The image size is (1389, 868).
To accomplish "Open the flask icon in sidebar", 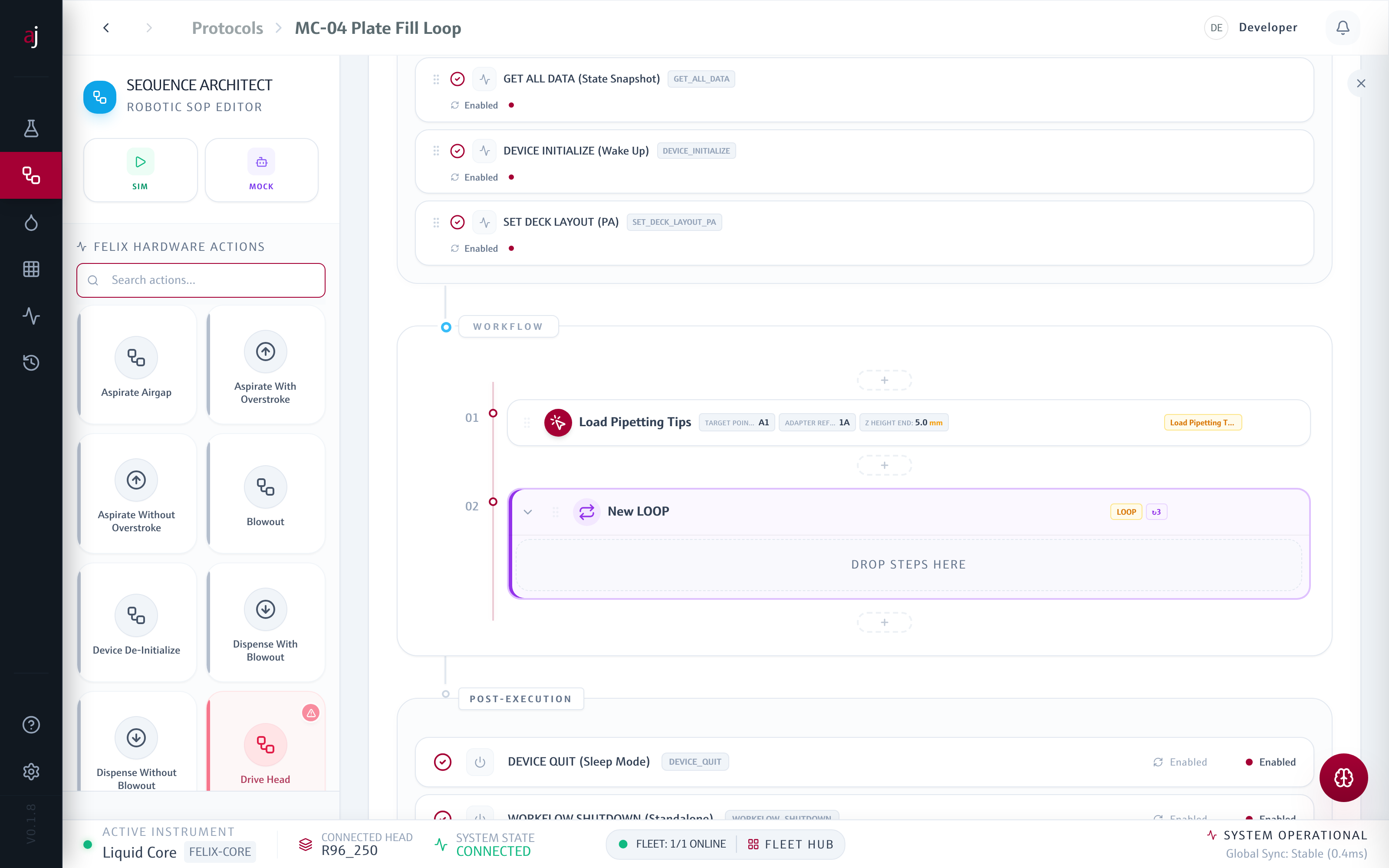I will point(31,128).
